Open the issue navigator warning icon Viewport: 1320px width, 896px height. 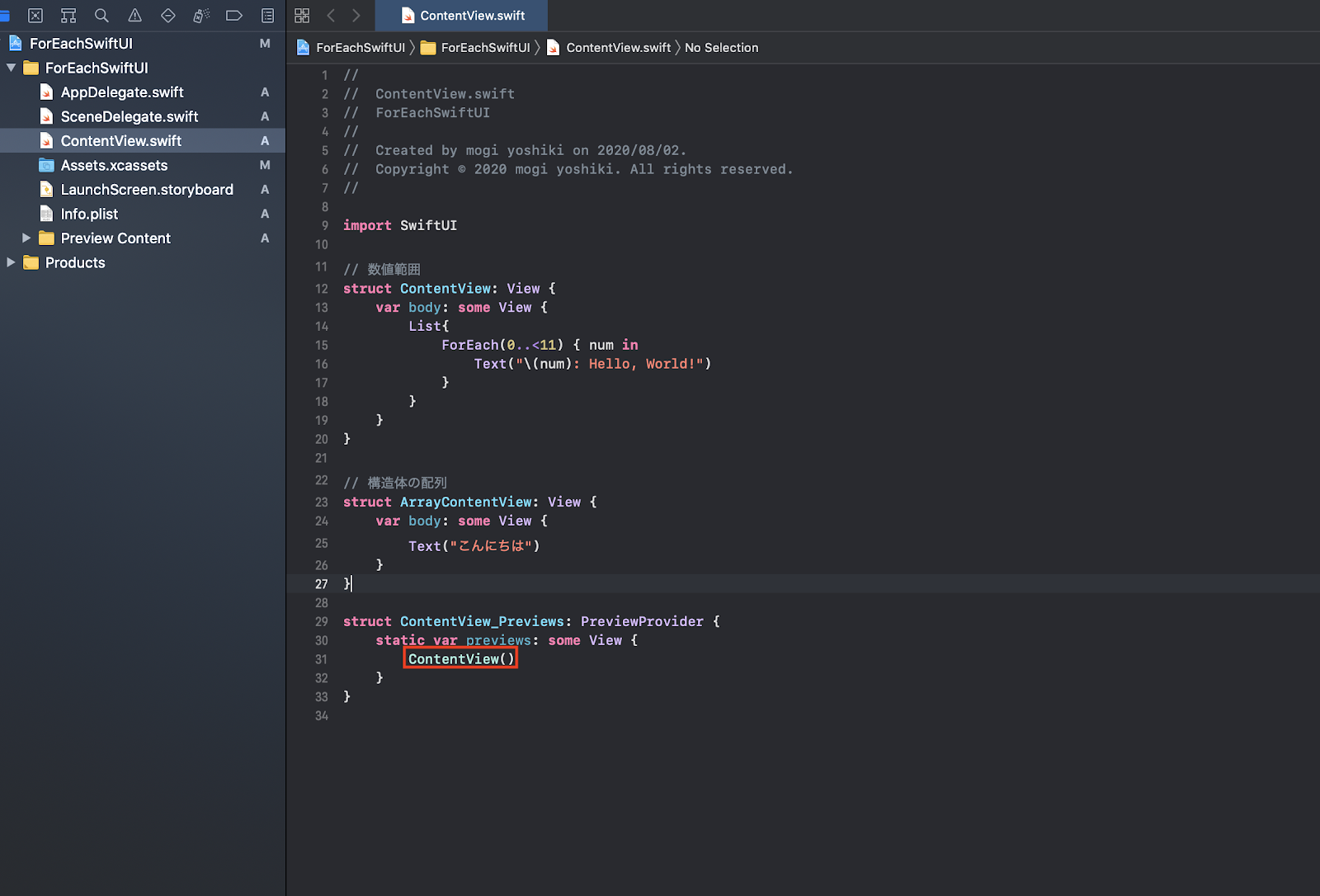point(134,15)
